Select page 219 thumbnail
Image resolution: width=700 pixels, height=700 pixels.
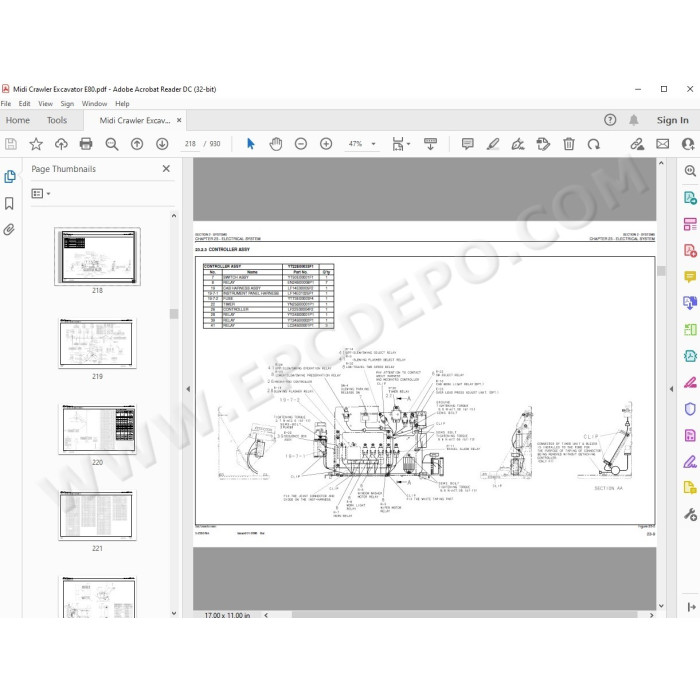pos(97,343)
